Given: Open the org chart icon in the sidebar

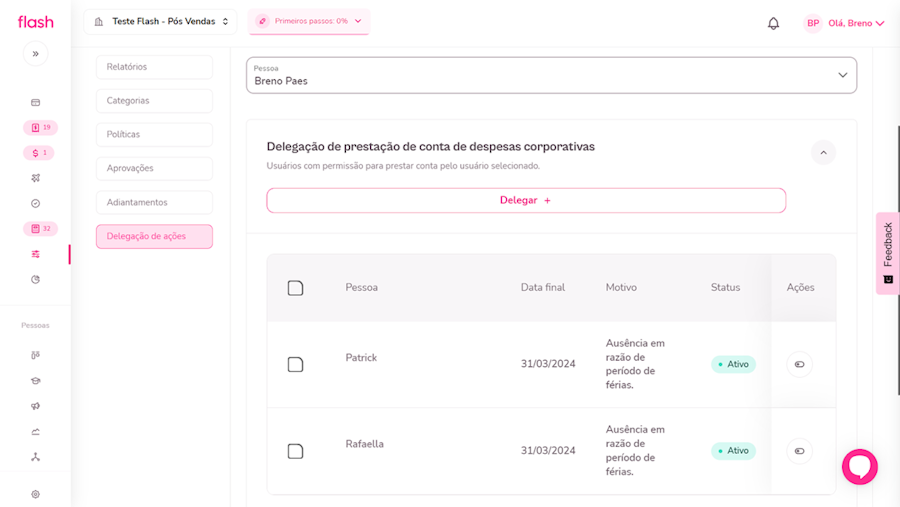Looking at the screenshot, I should (36, 457).
